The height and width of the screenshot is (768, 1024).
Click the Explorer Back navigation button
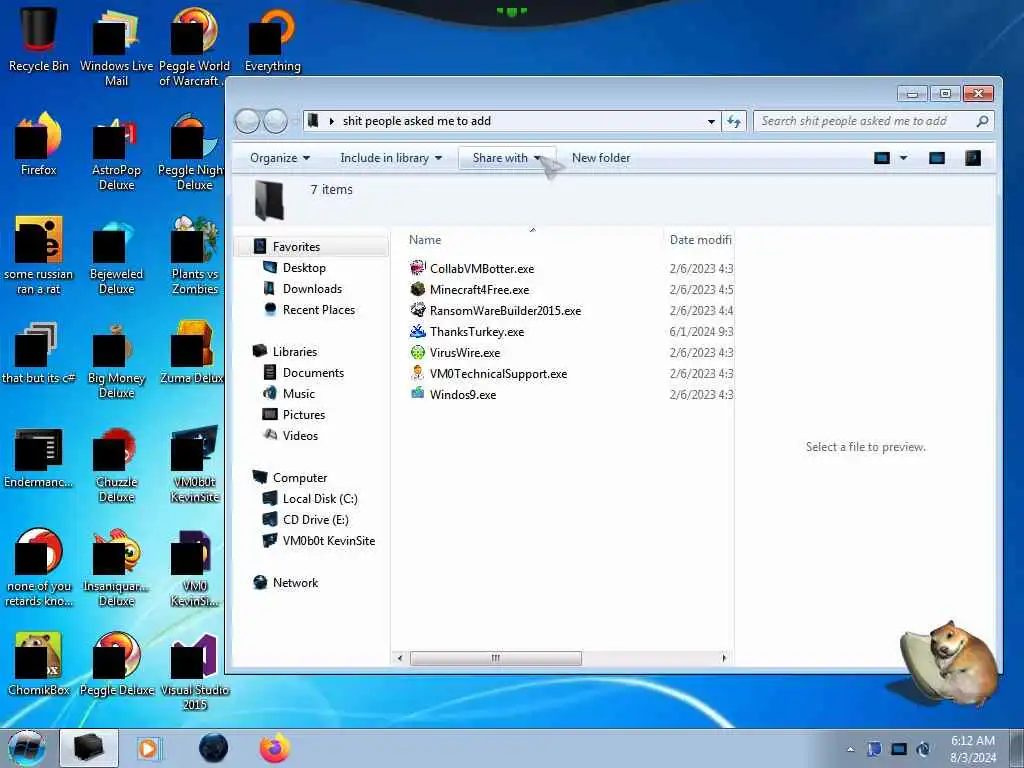tap(247, 121)
